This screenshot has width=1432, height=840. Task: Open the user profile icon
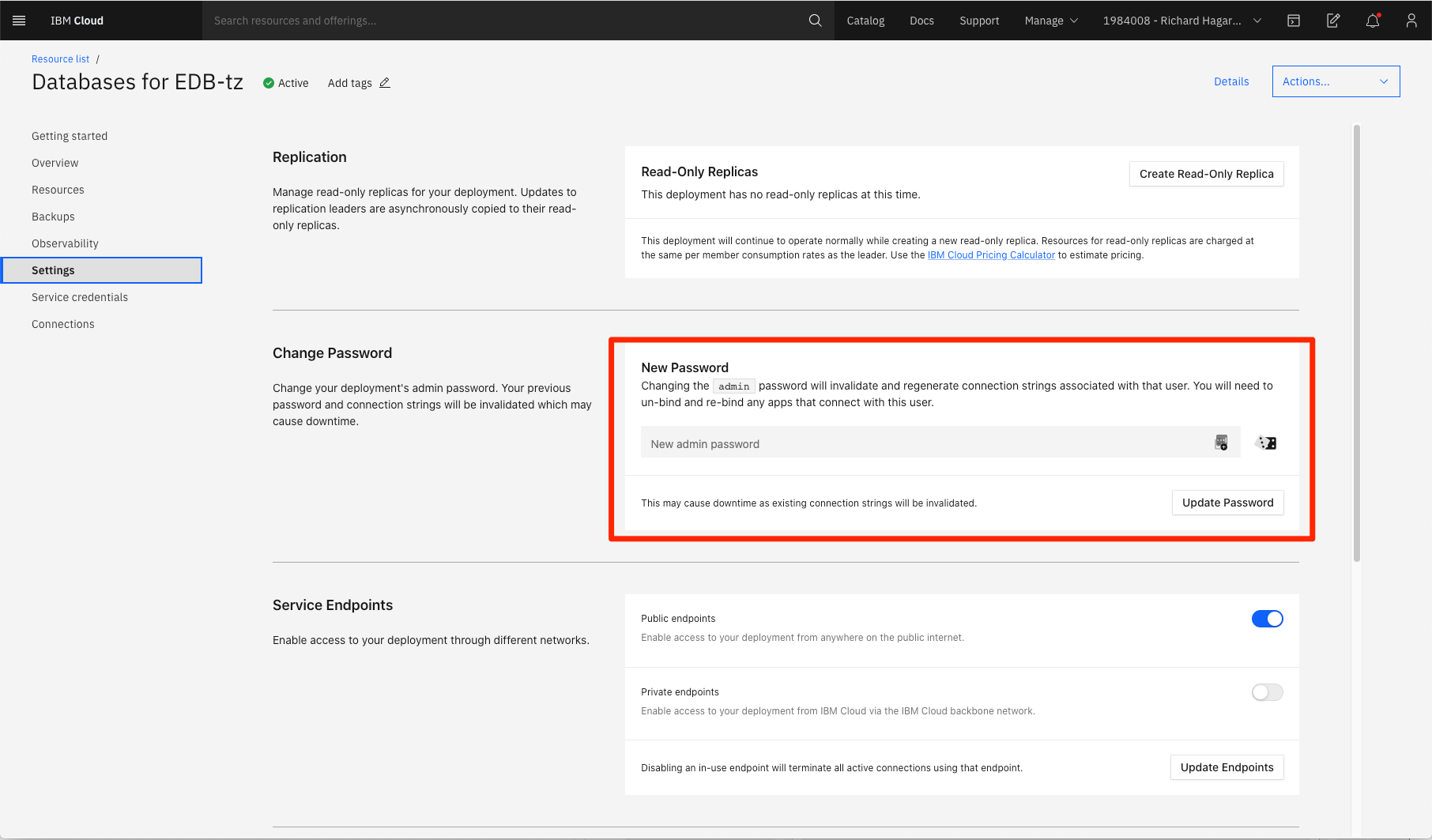1411,21
